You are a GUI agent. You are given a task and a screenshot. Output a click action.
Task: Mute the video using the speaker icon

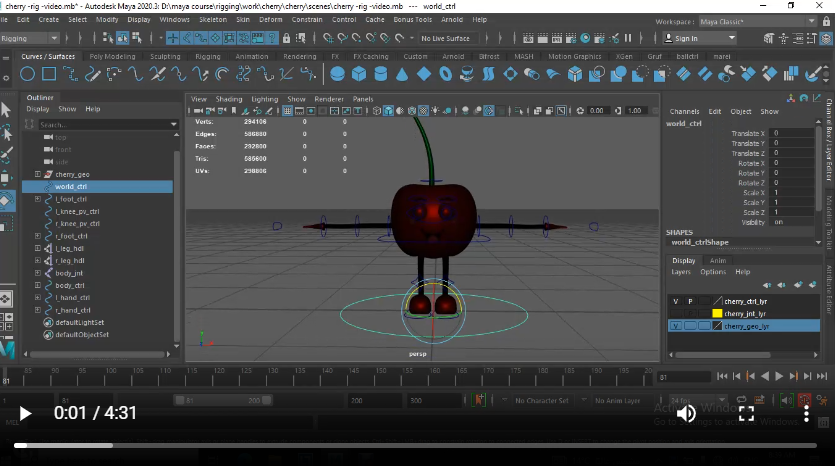686,413
